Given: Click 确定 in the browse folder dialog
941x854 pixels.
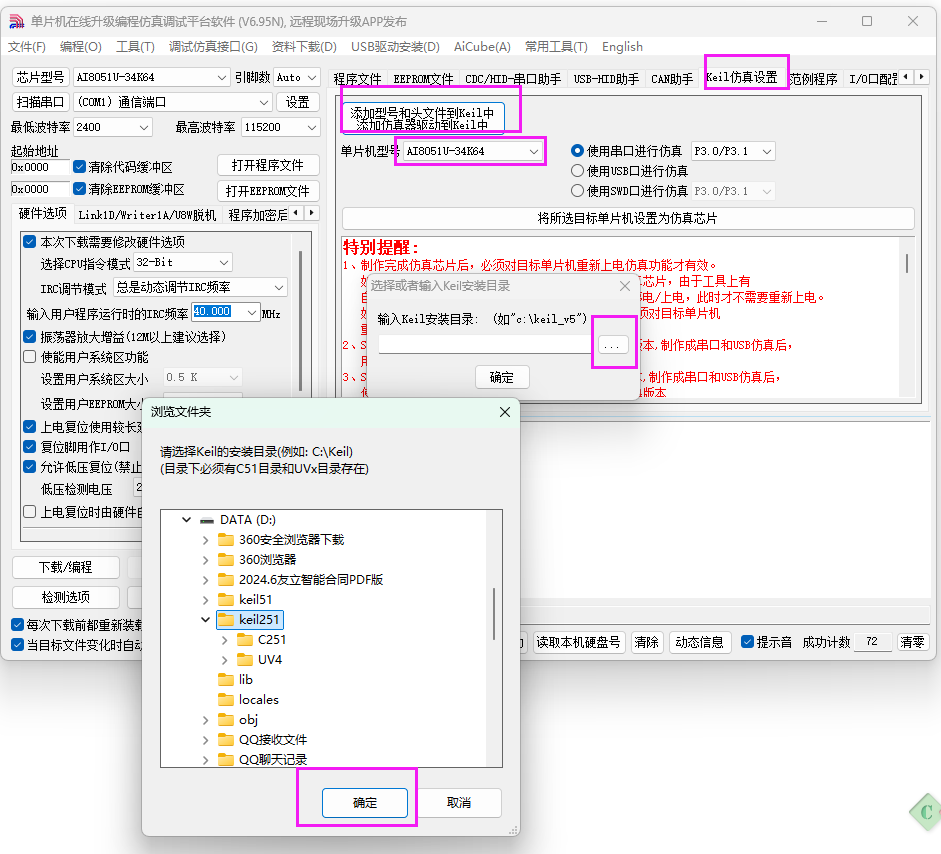Looking at the screenshot, I should click(x=365, y=803).
